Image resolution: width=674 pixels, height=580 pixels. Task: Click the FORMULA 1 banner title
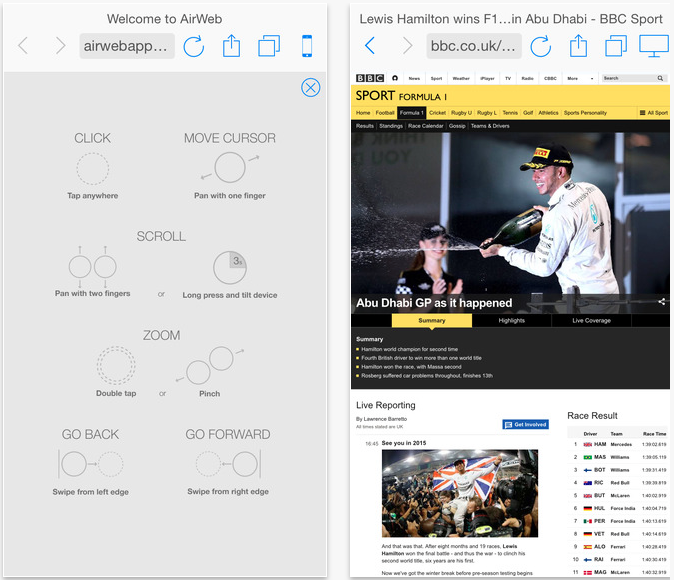423,97
